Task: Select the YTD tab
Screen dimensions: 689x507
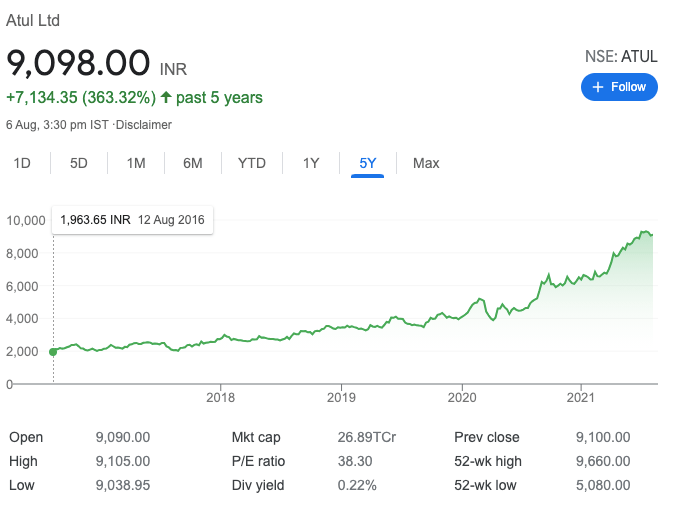Action: pyautogui.click(x=252, y=163)
